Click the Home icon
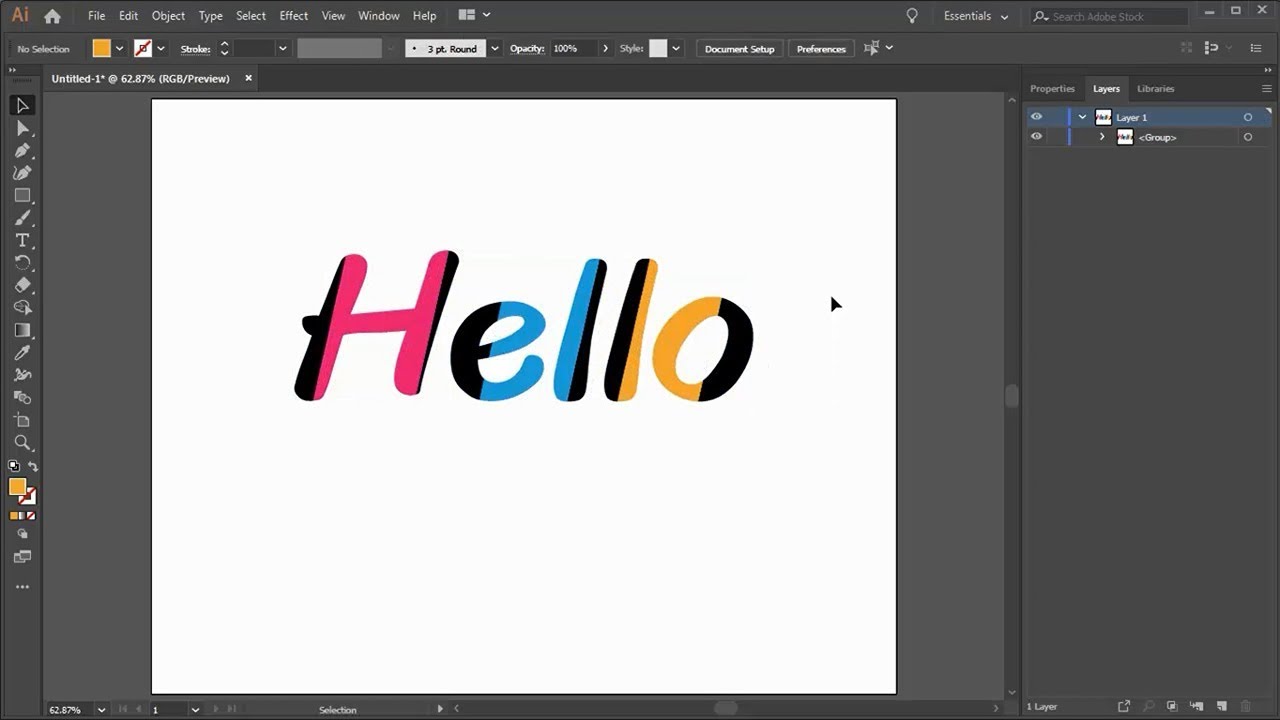The image size is (1280, 720). [52, 16]
